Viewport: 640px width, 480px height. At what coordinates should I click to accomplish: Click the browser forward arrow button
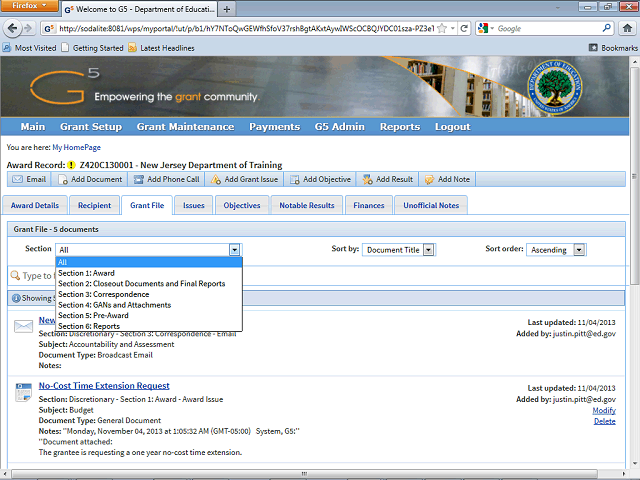tap(28, 28)
